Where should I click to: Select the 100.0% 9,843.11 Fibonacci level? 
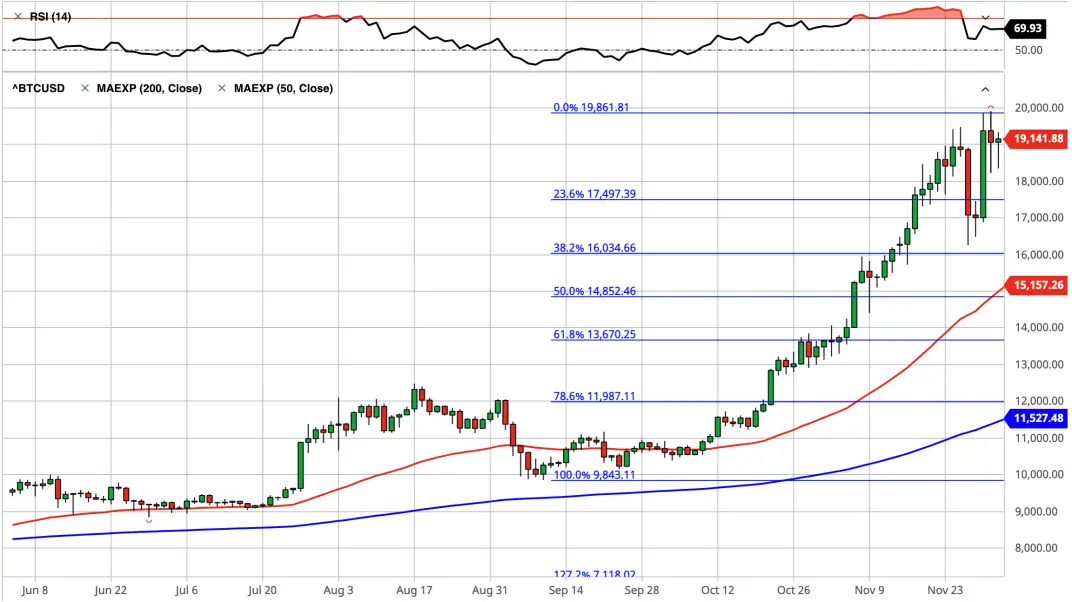pos(594,475)
